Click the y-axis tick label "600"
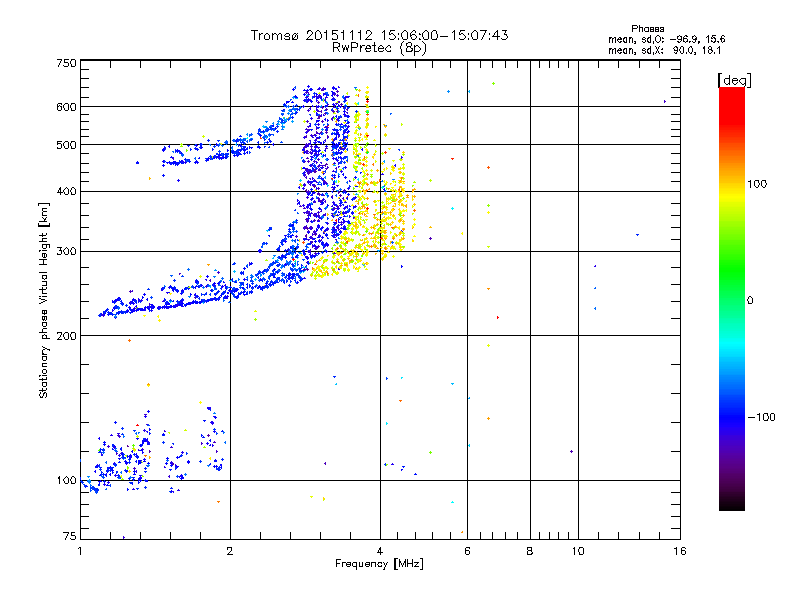The image size is (800, 600). (x=66, y=107)
